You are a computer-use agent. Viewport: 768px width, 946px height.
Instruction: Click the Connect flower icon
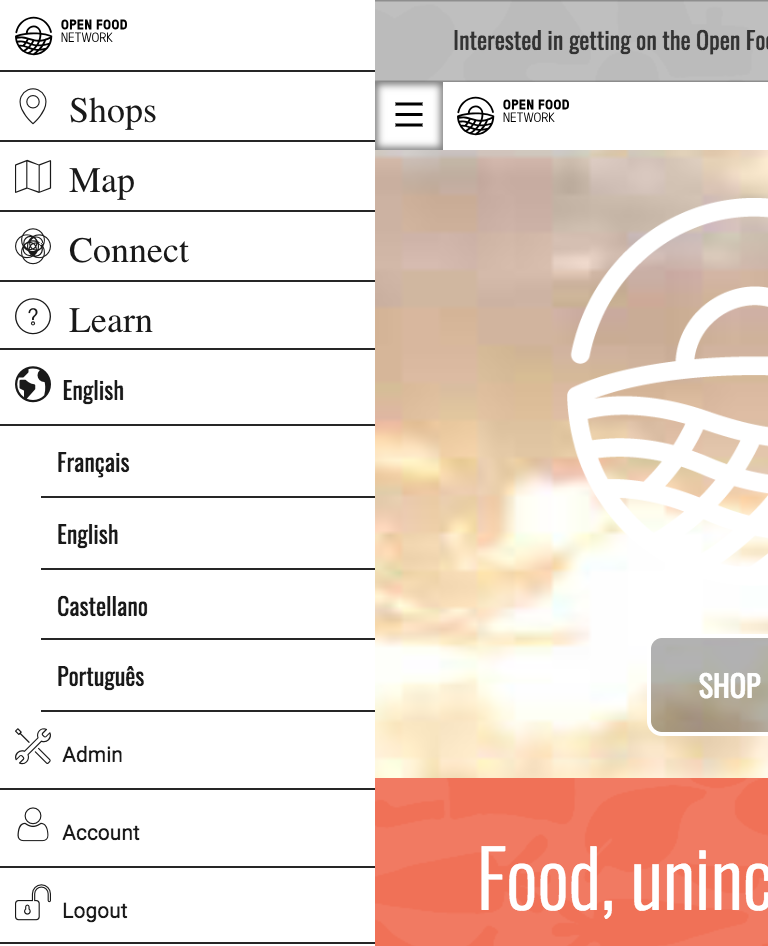coord(33,246)
